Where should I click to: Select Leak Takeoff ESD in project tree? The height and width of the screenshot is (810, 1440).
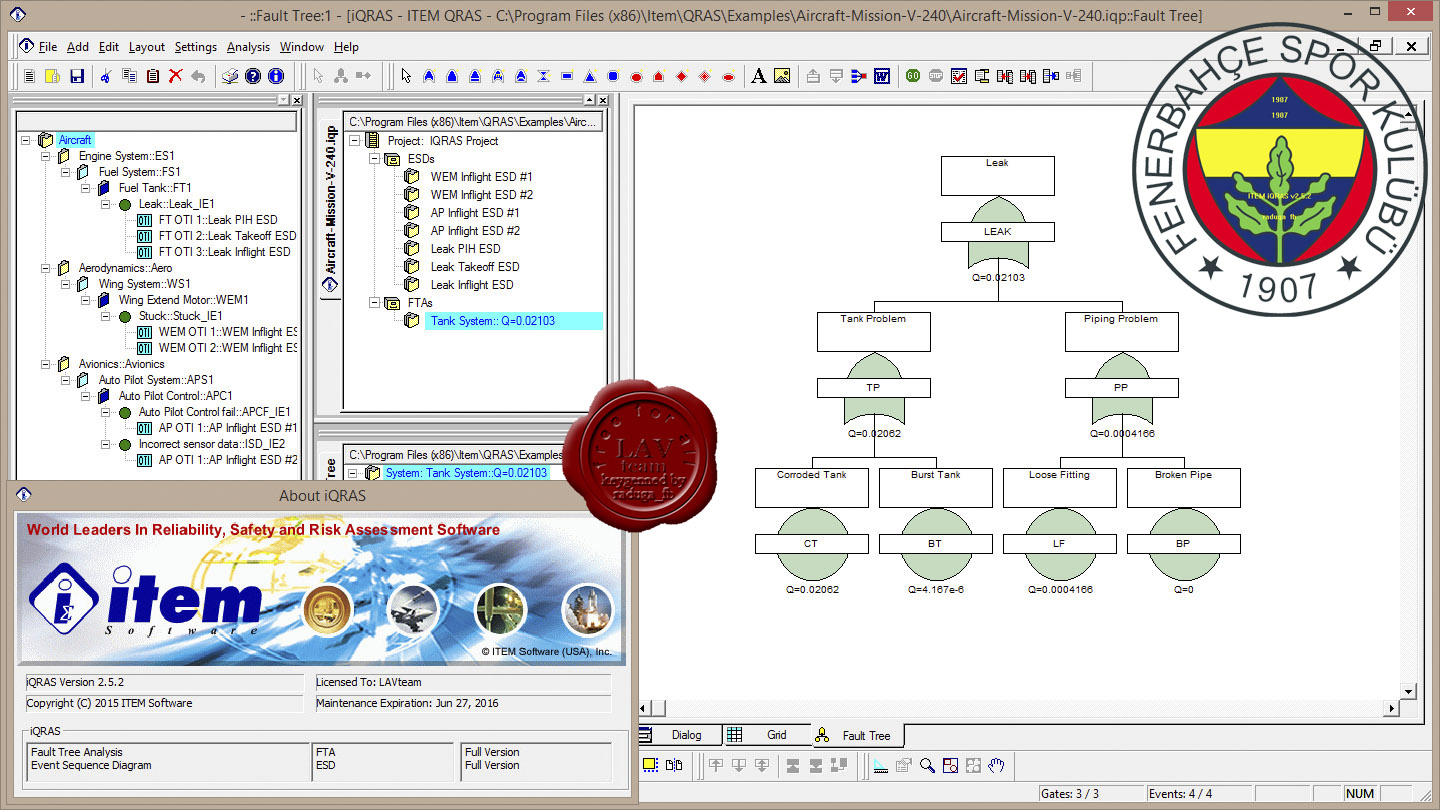(x=475, y=267)
